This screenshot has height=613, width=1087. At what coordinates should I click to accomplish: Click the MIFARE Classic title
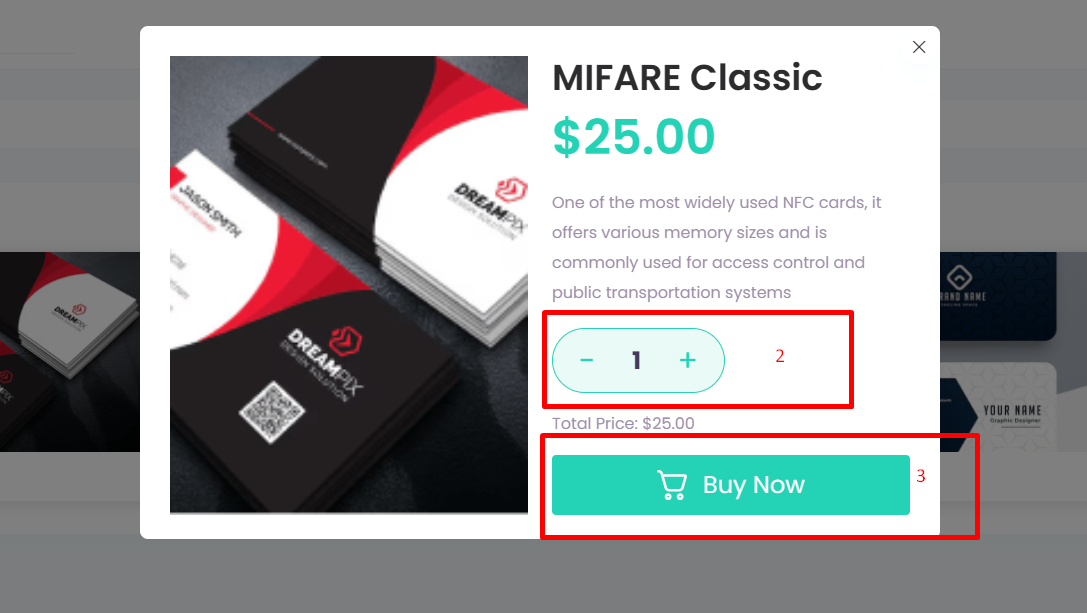point(687,77)
